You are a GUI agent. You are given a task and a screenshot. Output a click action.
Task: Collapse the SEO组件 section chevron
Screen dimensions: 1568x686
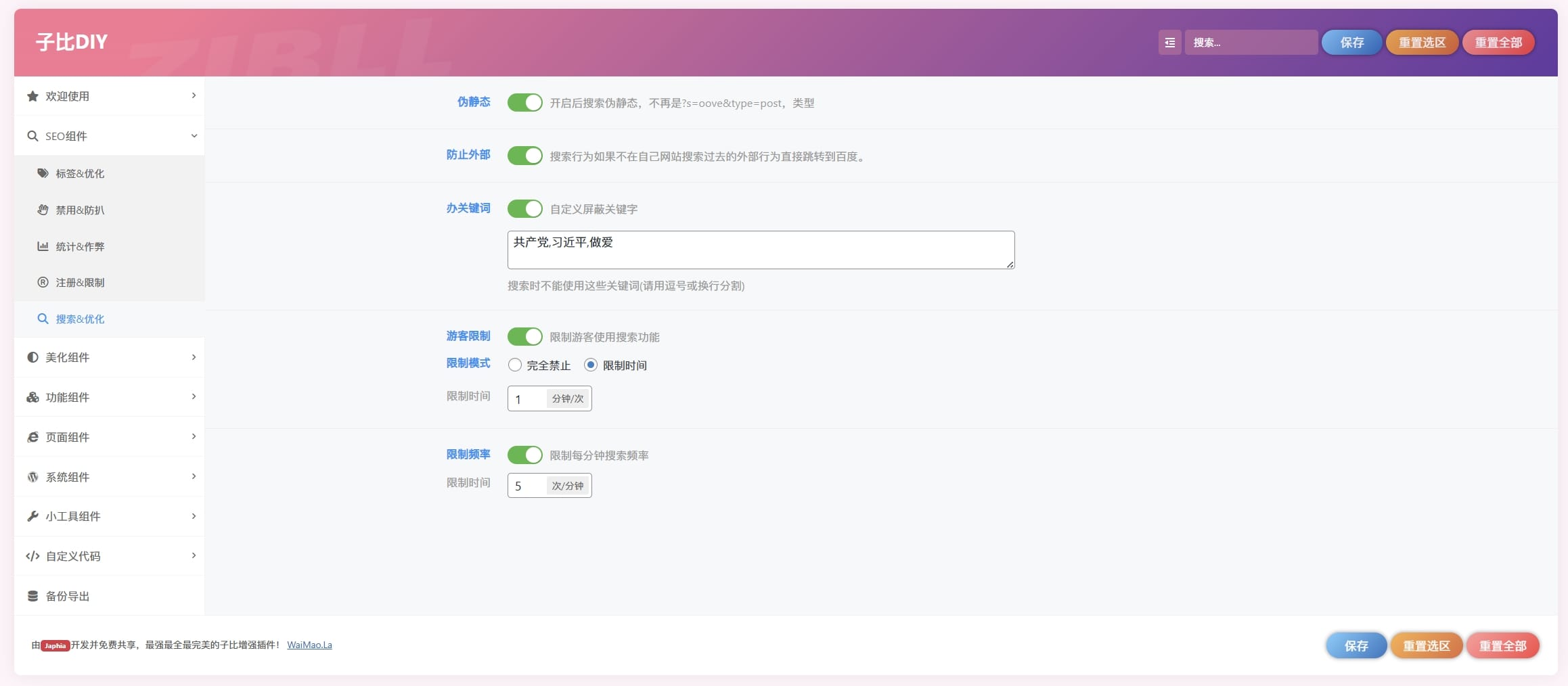194,136
